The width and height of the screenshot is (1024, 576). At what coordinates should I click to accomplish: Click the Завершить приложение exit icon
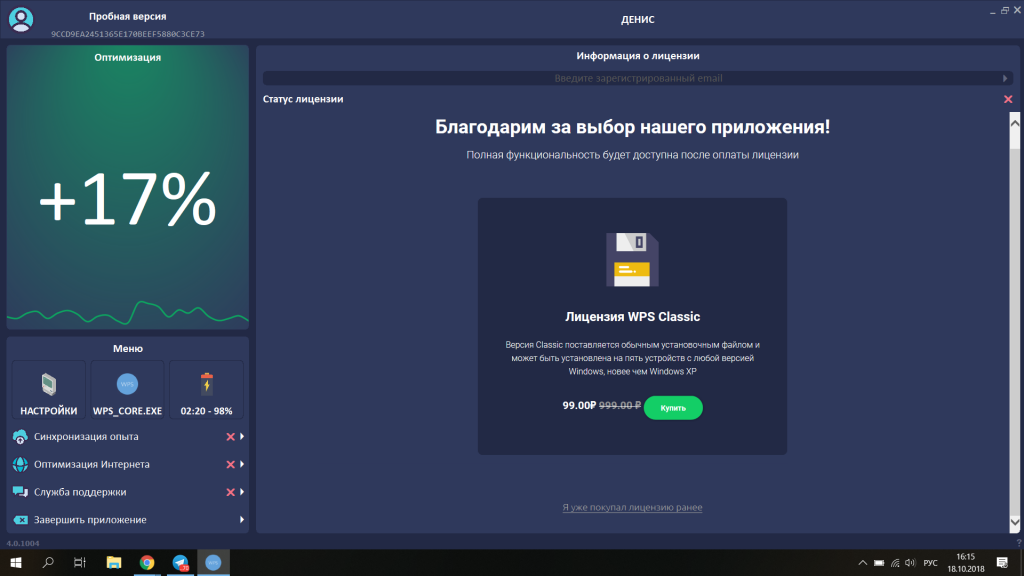point(20,520)
